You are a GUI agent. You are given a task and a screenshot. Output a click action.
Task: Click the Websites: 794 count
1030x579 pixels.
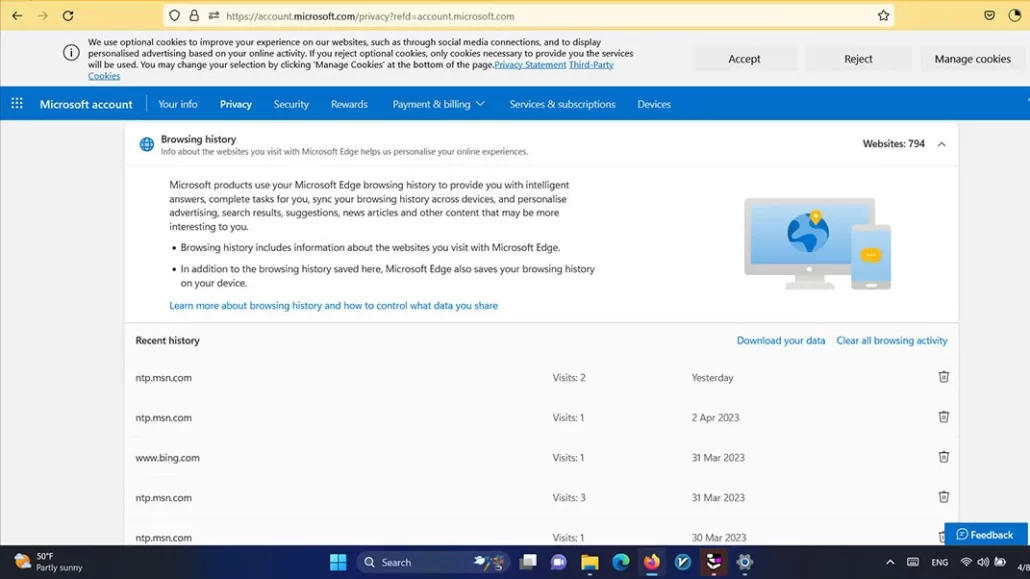pos(893,143)
